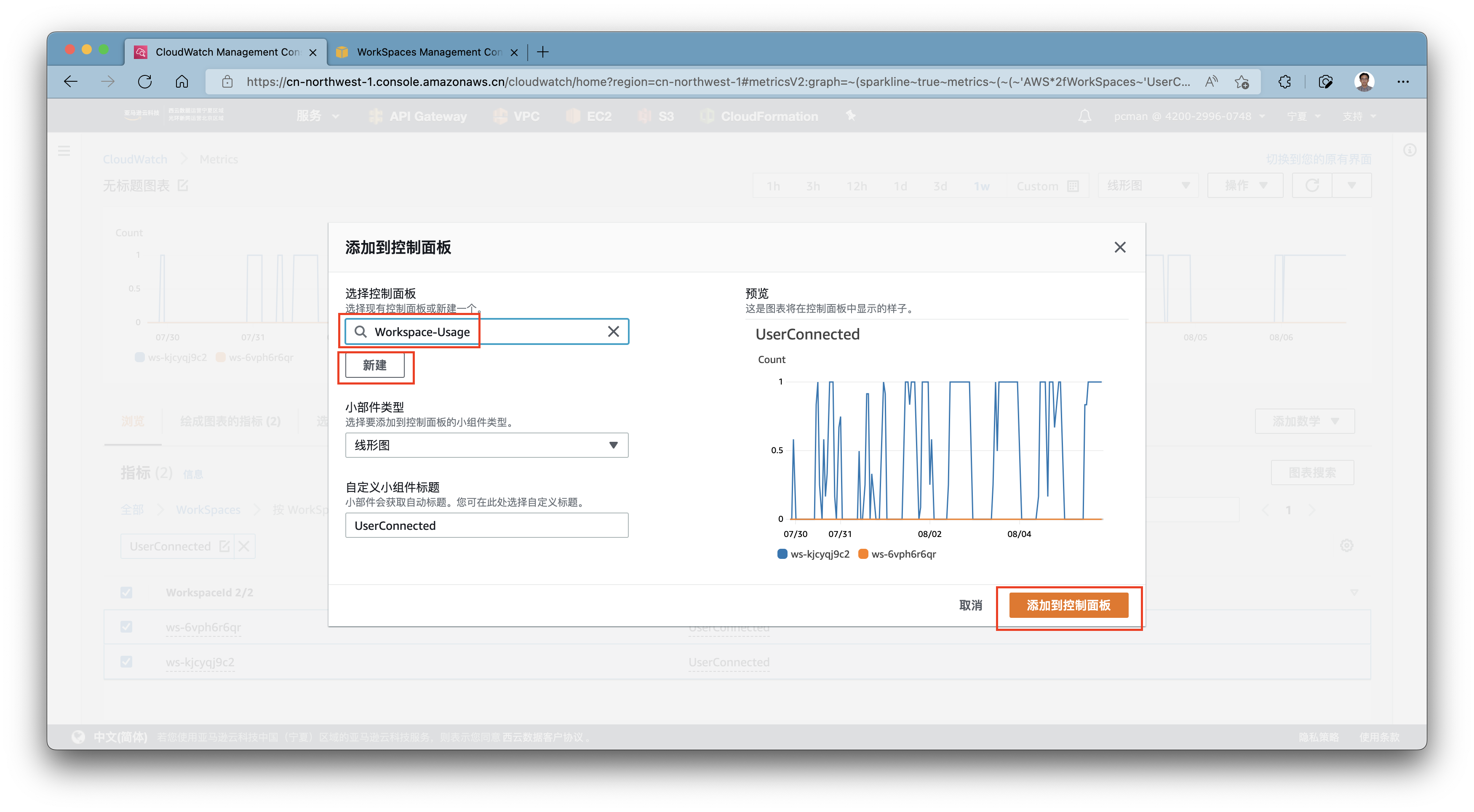Click the Workspace-Usage dashboard input field
Viewport: 1474px width, 812px height.
tap(486, 332)
